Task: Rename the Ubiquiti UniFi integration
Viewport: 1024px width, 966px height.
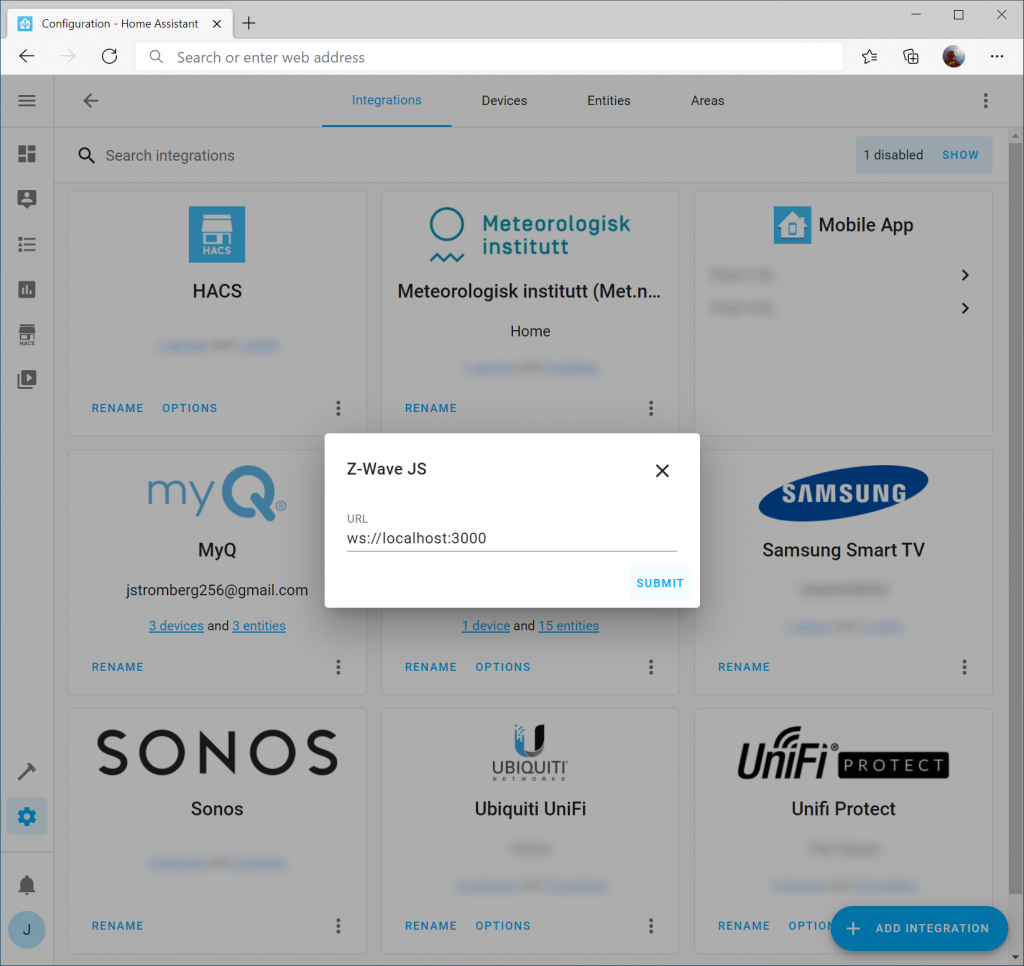Action: (x=431, y=926)
